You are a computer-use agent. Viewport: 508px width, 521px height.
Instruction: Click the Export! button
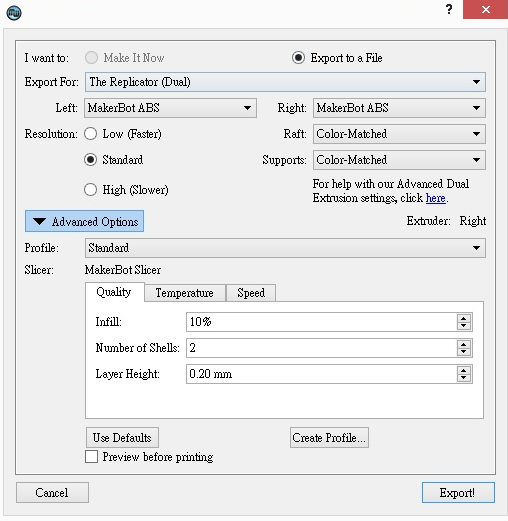[458, 492]
